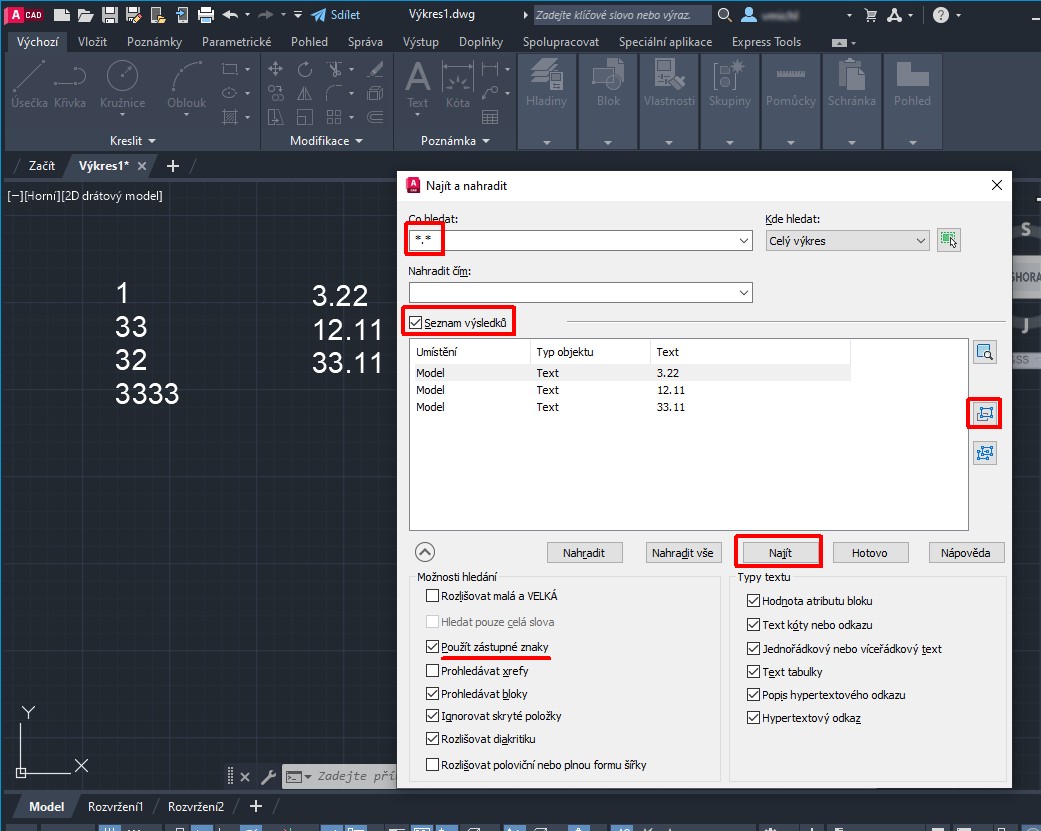
Task: Click the Text annotation tool icon
Action: [417, 77]
